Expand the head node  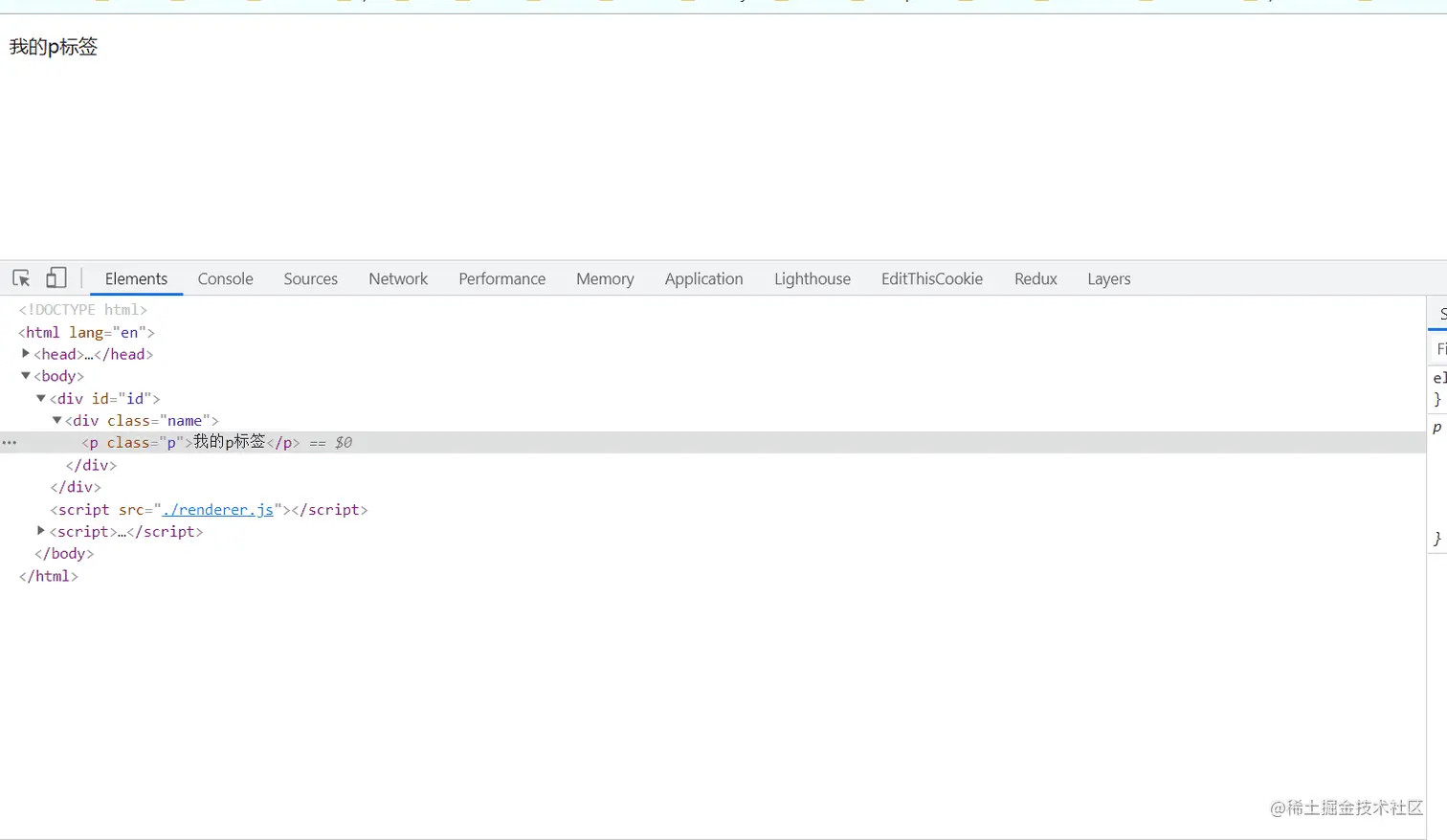(26, 354)
